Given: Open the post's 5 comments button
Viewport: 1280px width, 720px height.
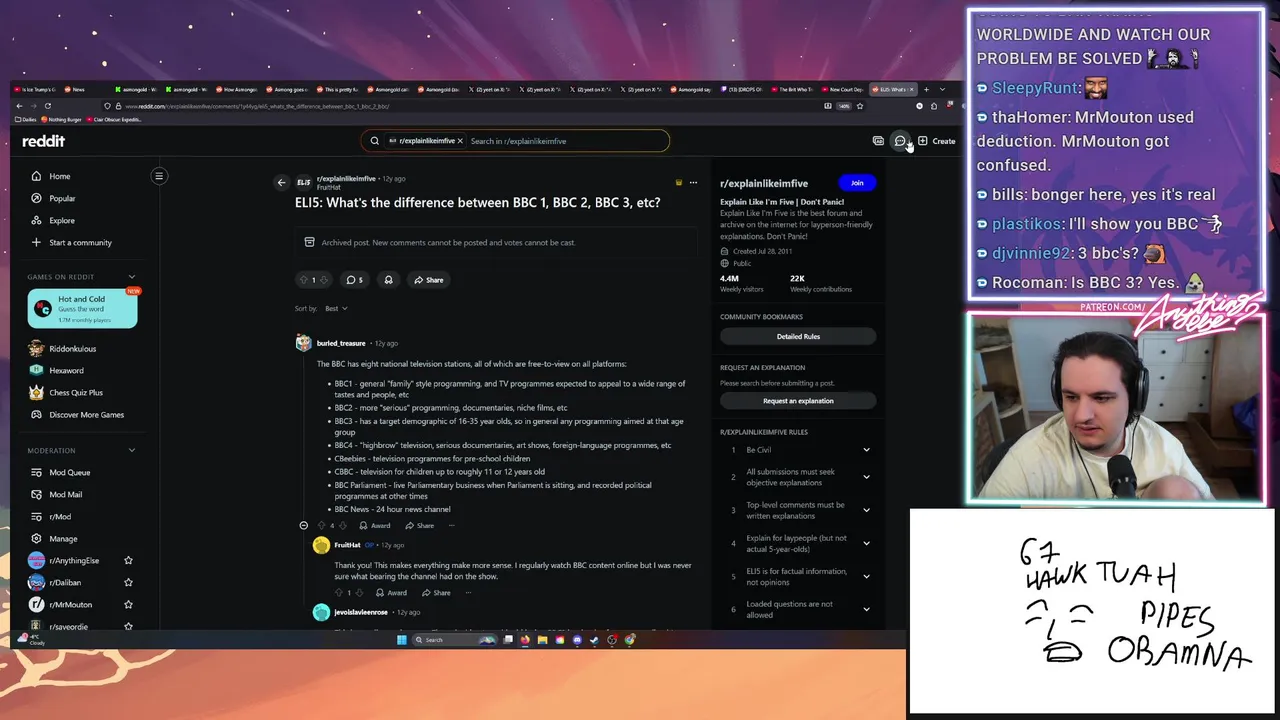Looking at the screenshot, I should (354, 280).
